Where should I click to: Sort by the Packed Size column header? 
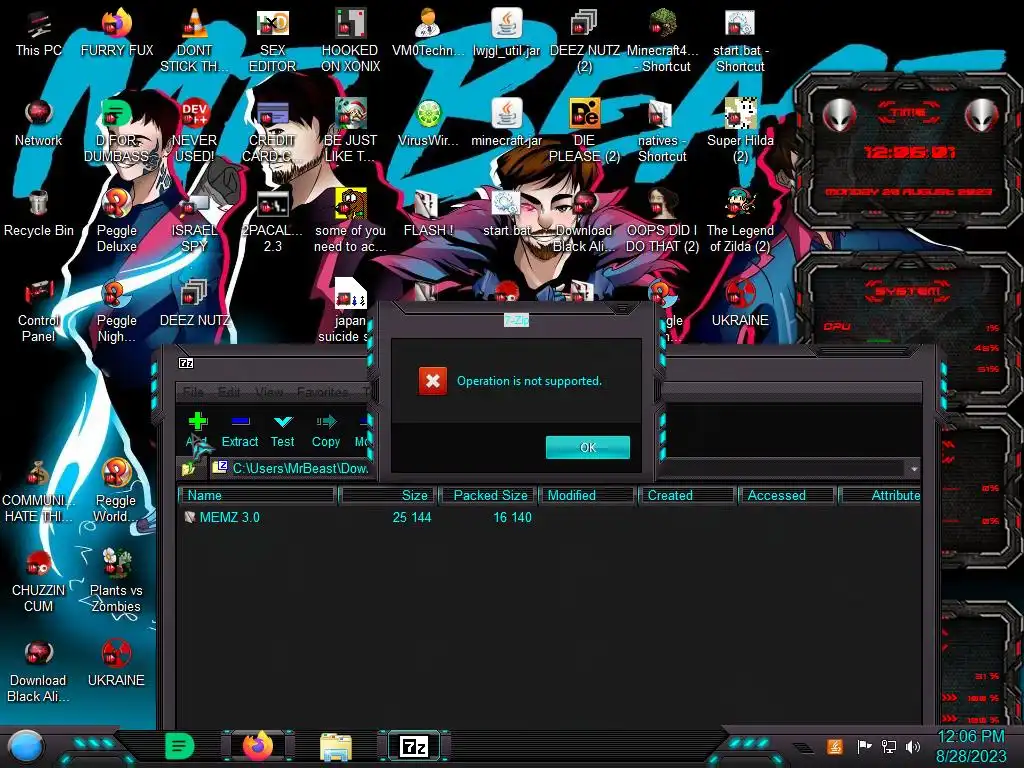click(x=487, y=496)
